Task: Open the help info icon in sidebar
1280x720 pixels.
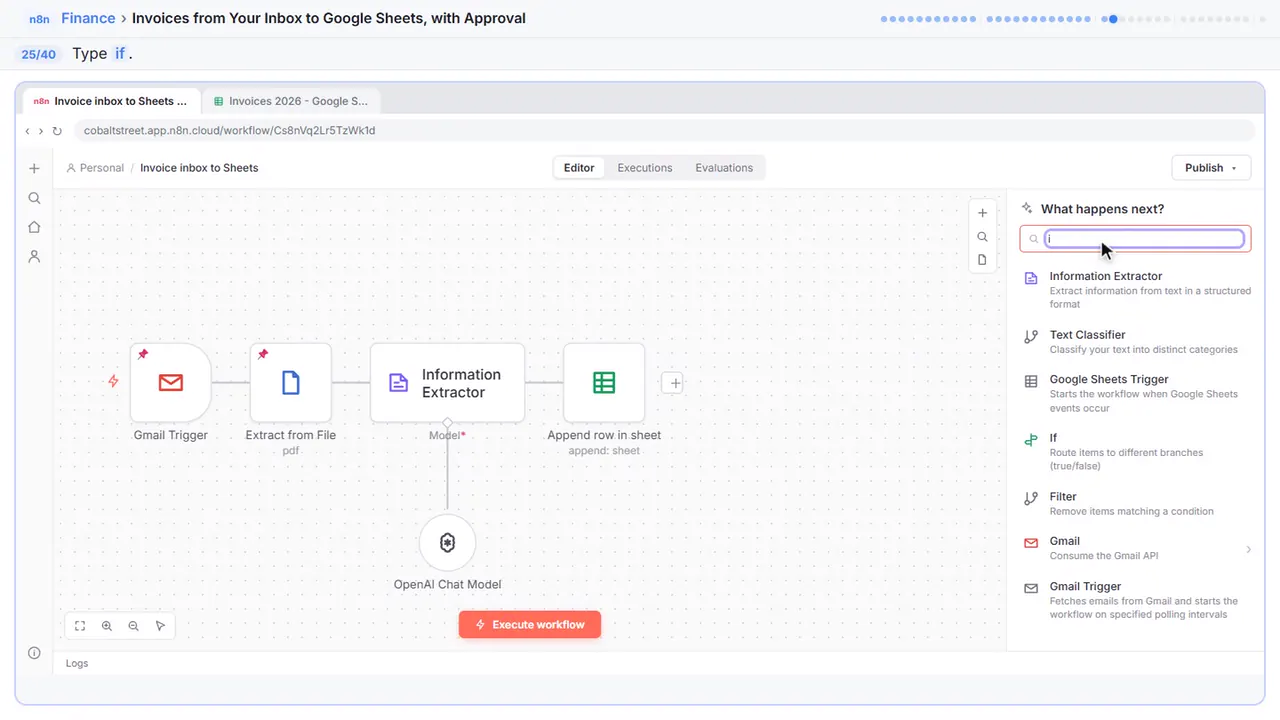Action: pos(34,653)
